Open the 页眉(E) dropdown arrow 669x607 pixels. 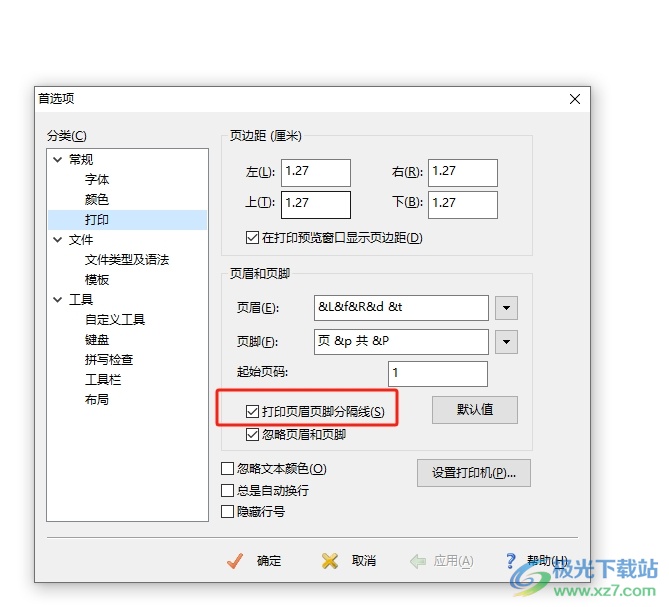(506, 308)
